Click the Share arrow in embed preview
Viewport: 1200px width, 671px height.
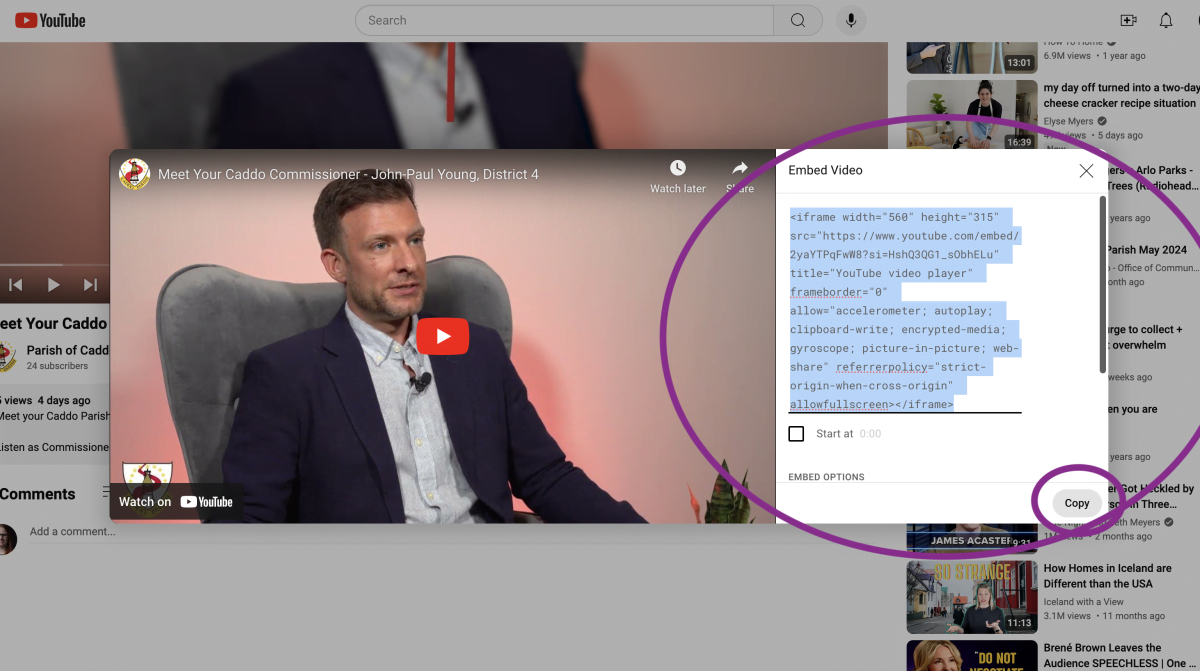pyautogui.click(x=740, y=169)
